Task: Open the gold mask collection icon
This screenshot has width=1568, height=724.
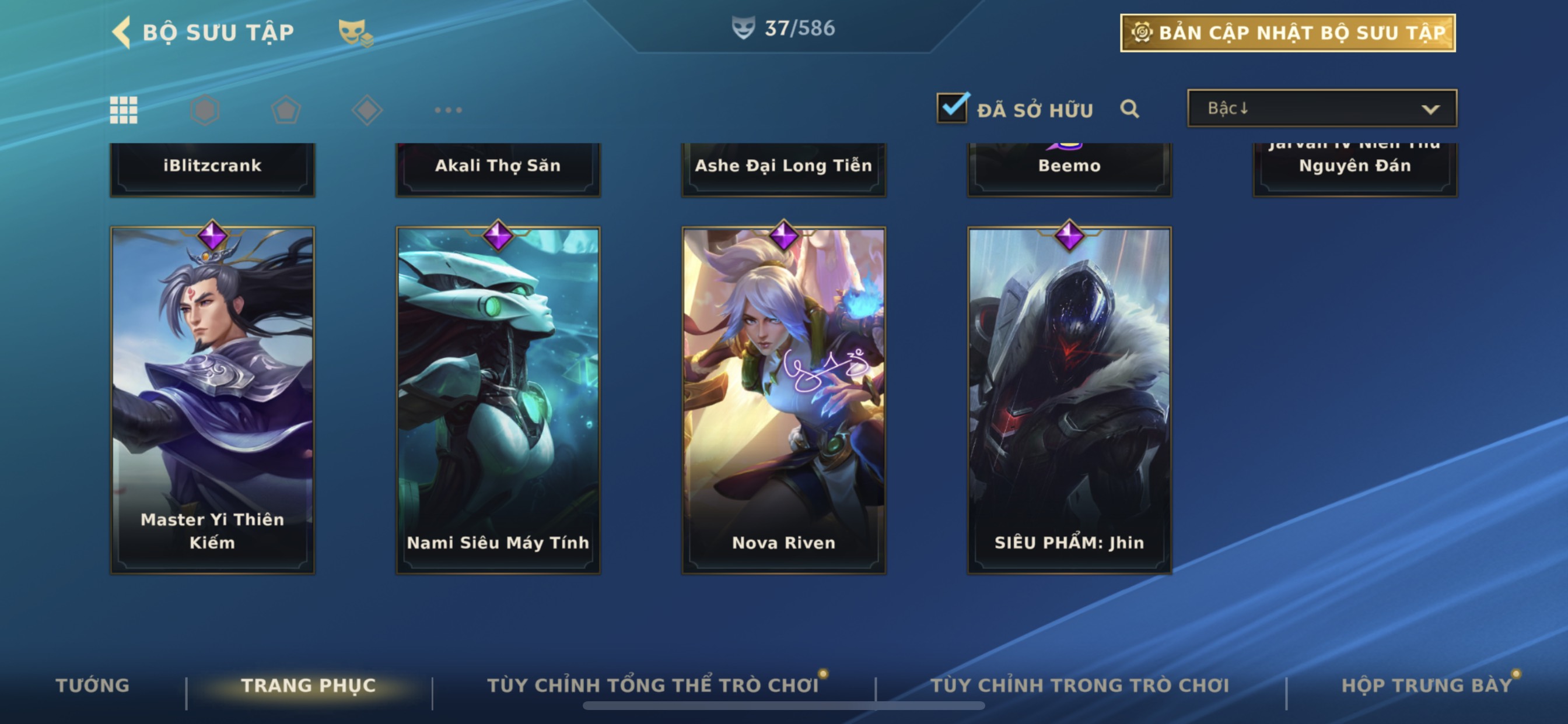Action: [355, 32]
